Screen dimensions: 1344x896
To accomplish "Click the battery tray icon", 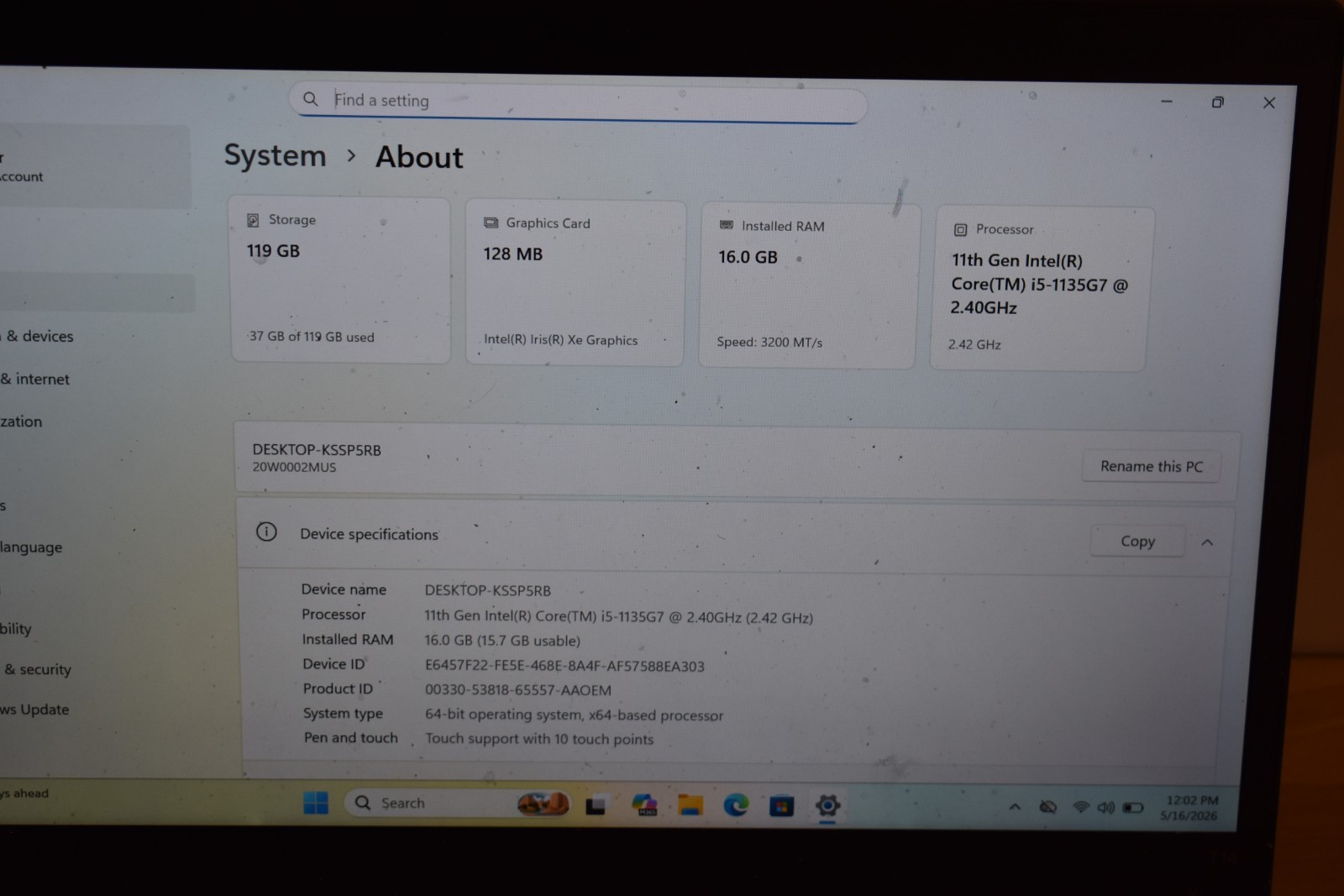I will point(1133,808).
